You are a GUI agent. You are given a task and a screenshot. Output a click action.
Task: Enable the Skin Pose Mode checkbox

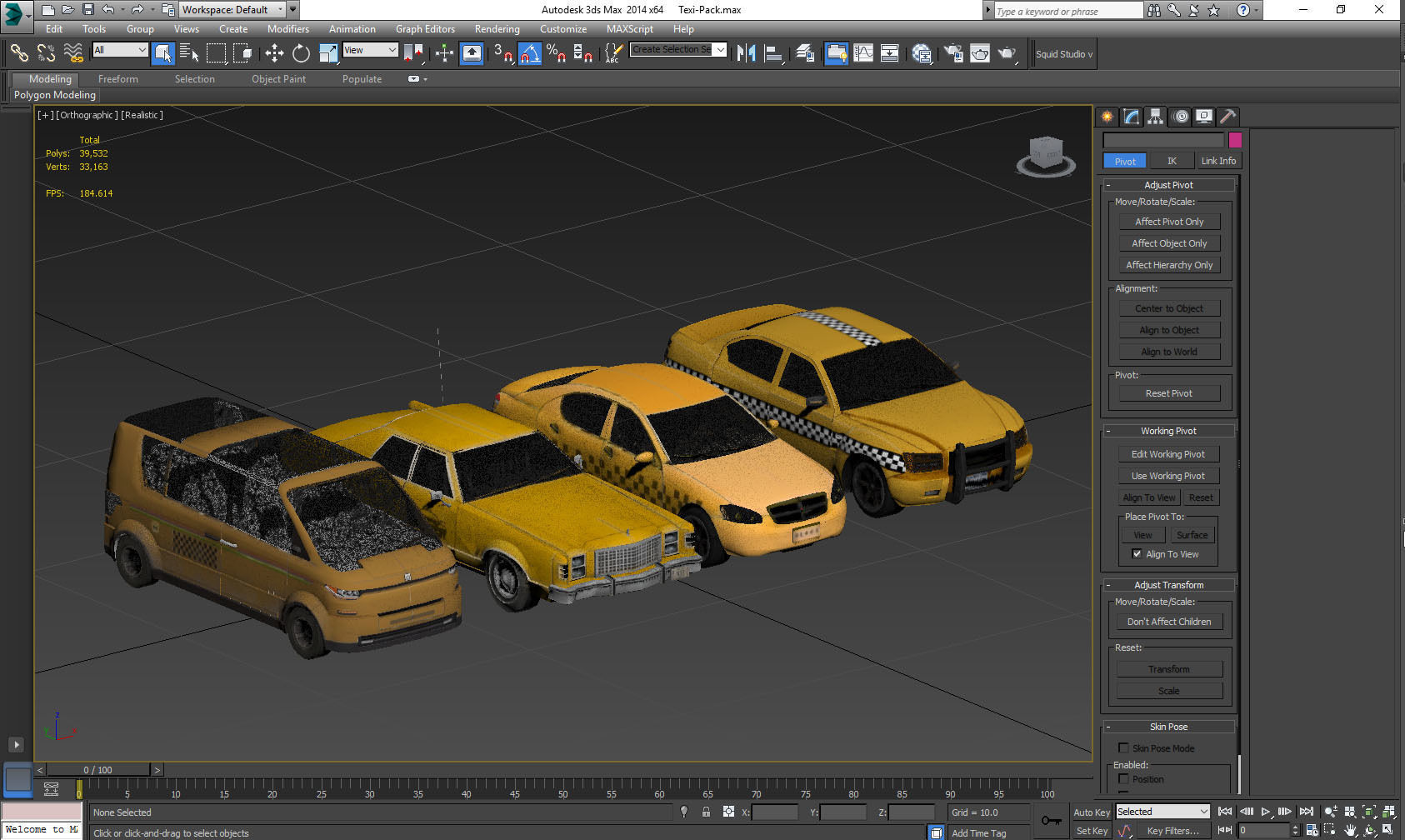tap(1123, 748)
